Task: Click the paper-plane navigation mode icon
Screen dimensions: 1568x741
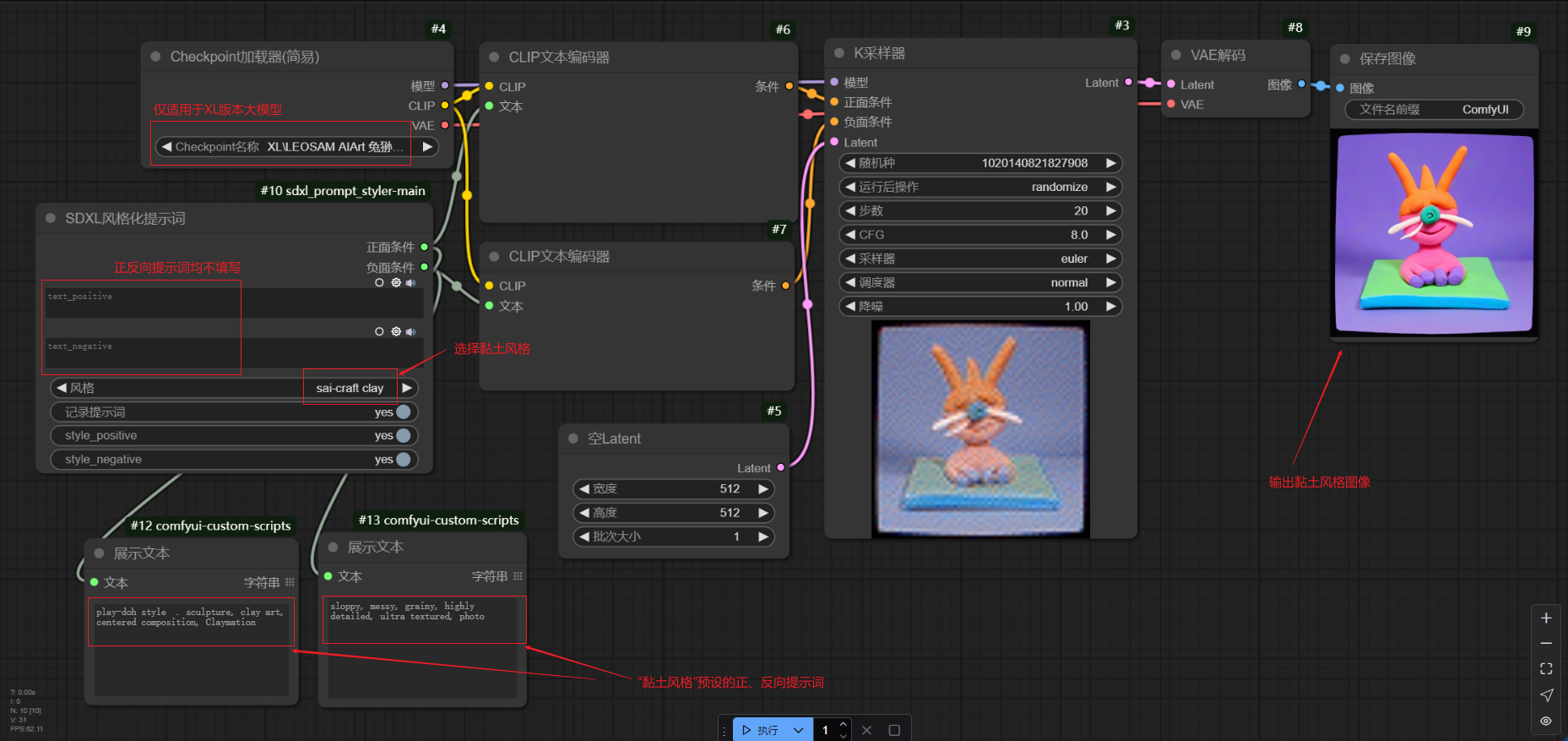Action: click(1546, 695)
